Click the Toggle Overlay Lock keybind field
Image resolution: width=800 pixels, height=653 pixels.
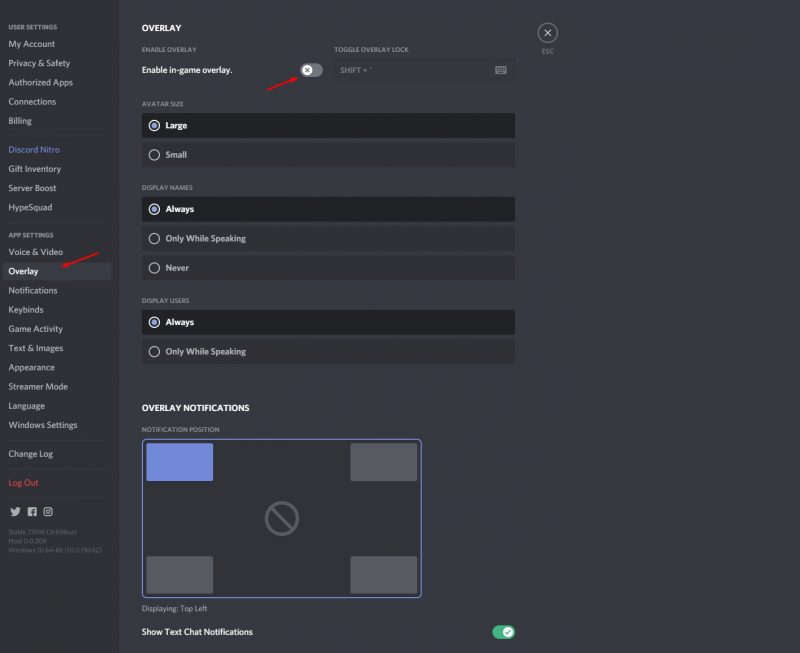coord(424,70)
